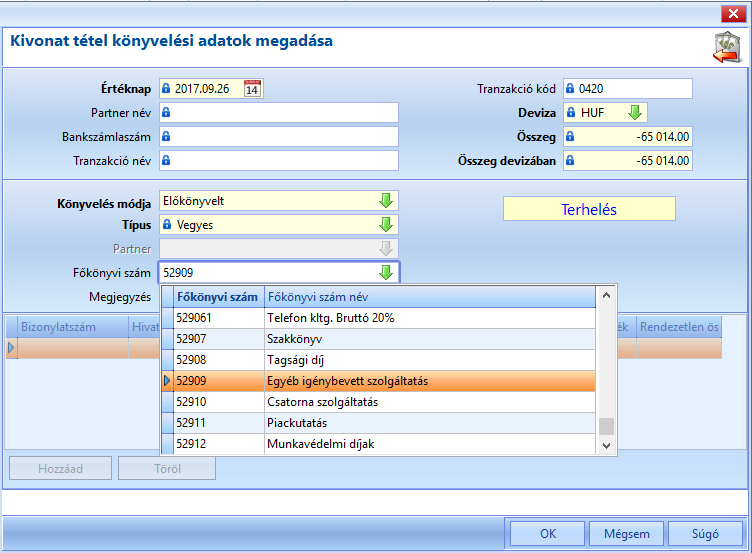Confirm with the OK button
This screenshot has width=752, height=553.
(x=547, y=534)
